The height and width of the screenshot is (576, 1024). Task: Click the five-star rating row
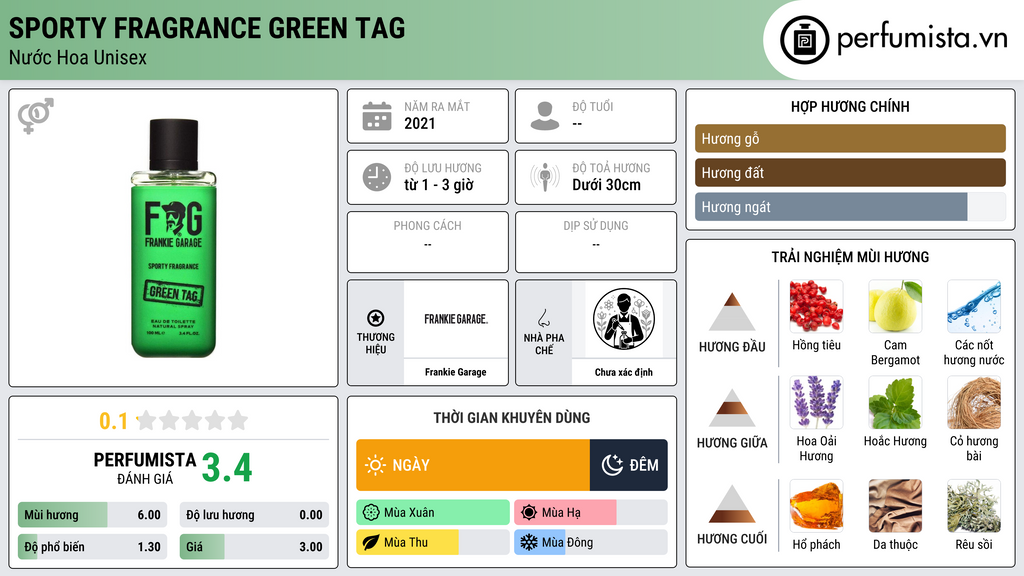(192, 420)
